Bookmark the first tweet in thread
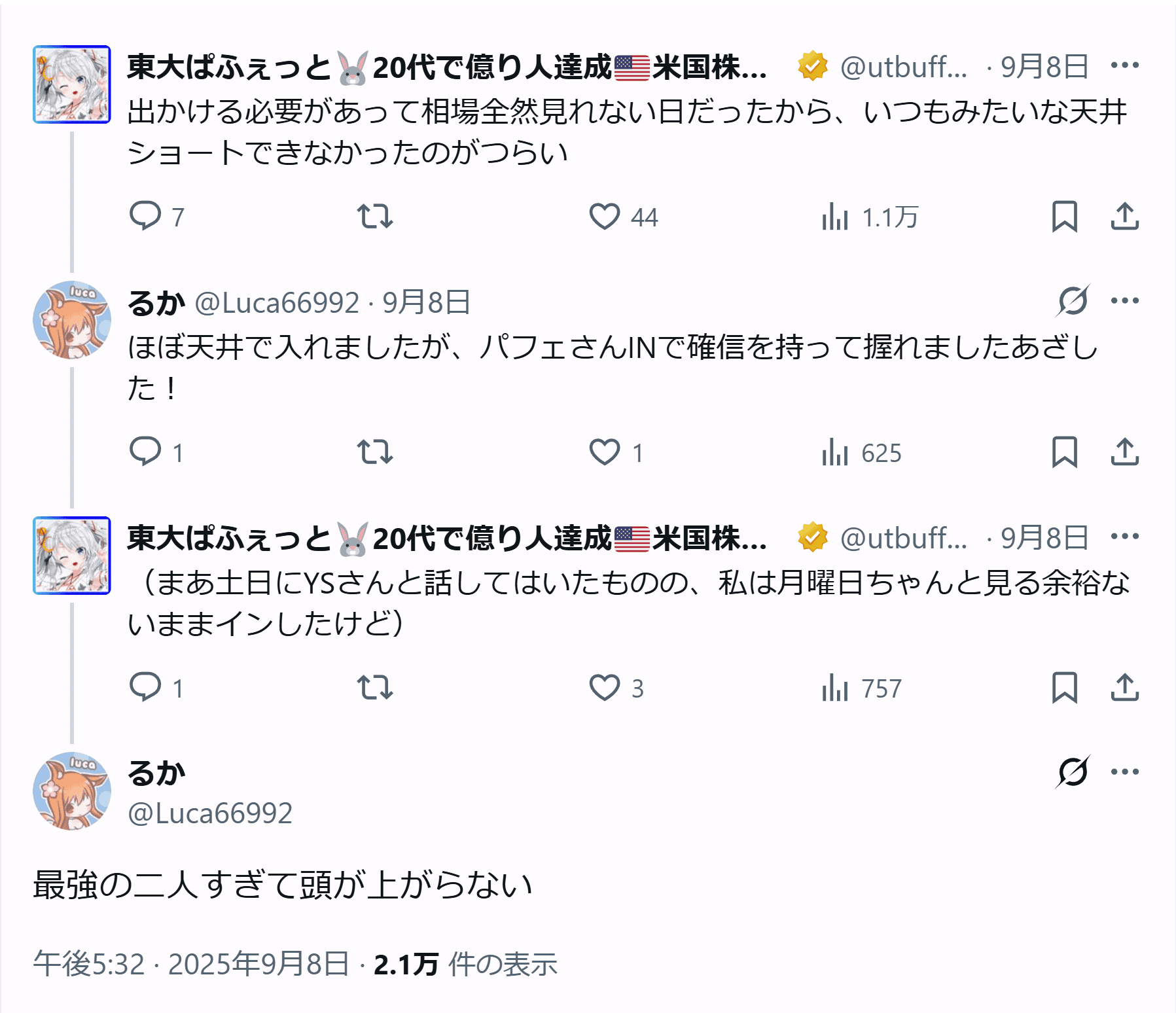Viewport: 1176px width, 1013px height. [x=1064, y=217]
